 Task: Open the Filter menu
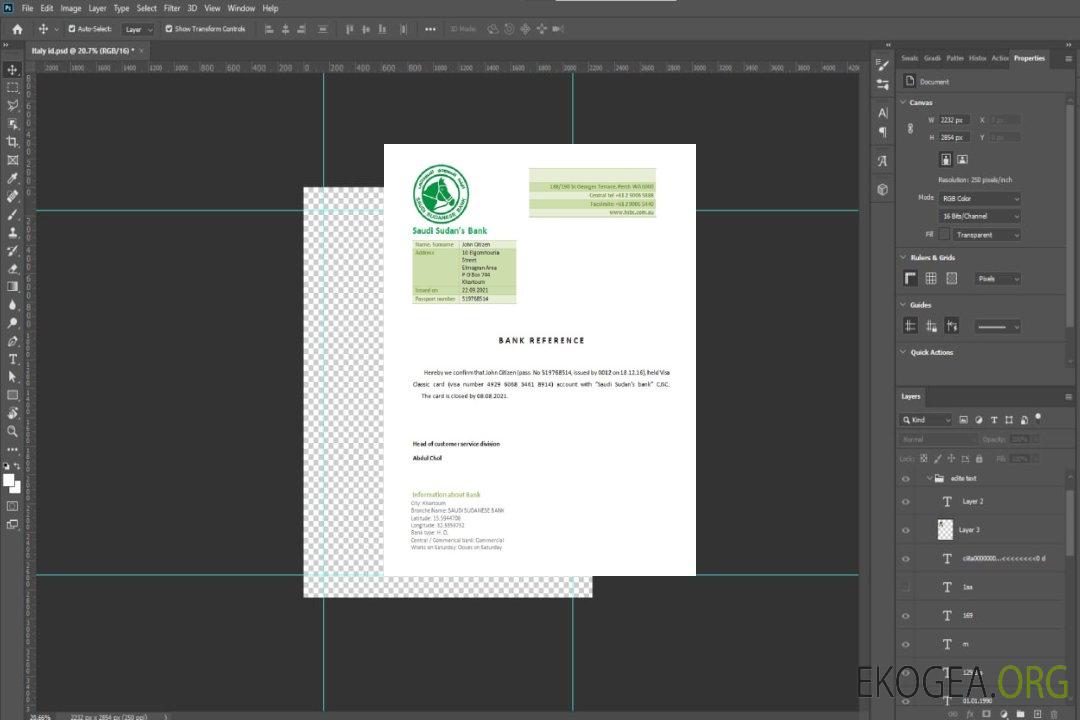click(172, 8)
